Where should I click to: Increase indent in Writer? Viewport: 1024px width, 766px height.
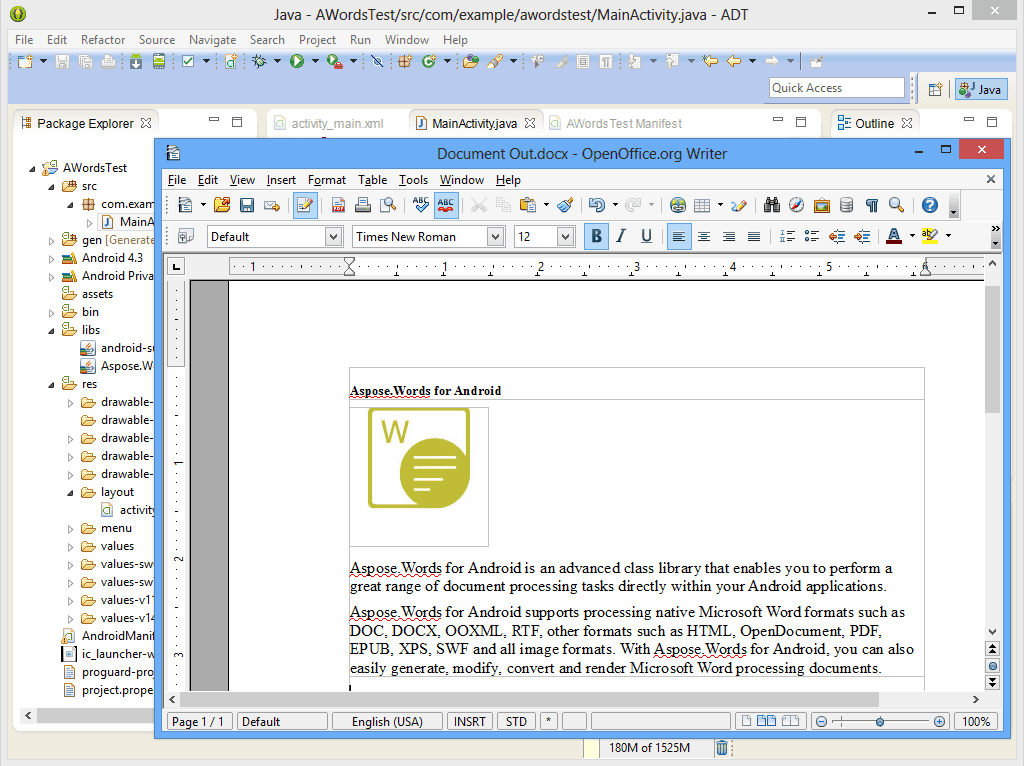862,236
